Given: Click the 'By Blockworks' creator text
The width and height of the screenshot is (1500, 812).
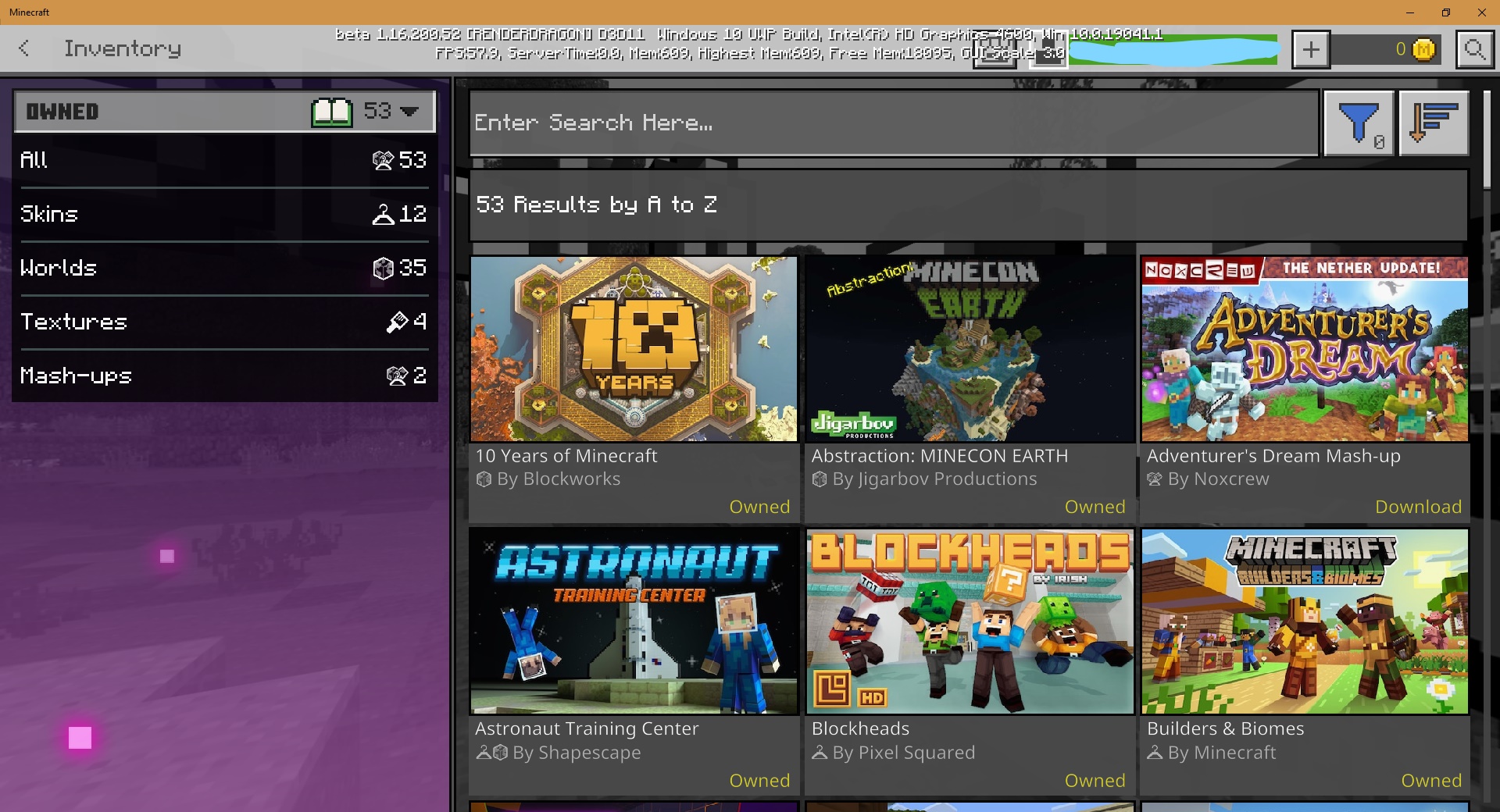Looking at the screenshot, I should [559, 479].
